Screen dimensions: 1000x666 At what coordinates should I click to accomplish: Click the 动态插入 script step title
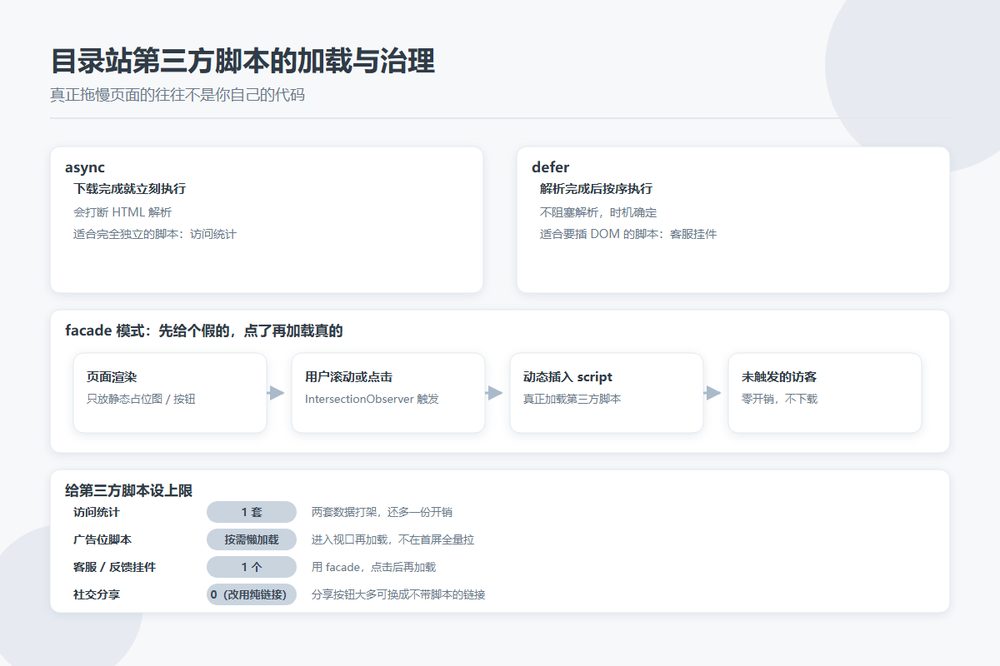tap(568, 377)
